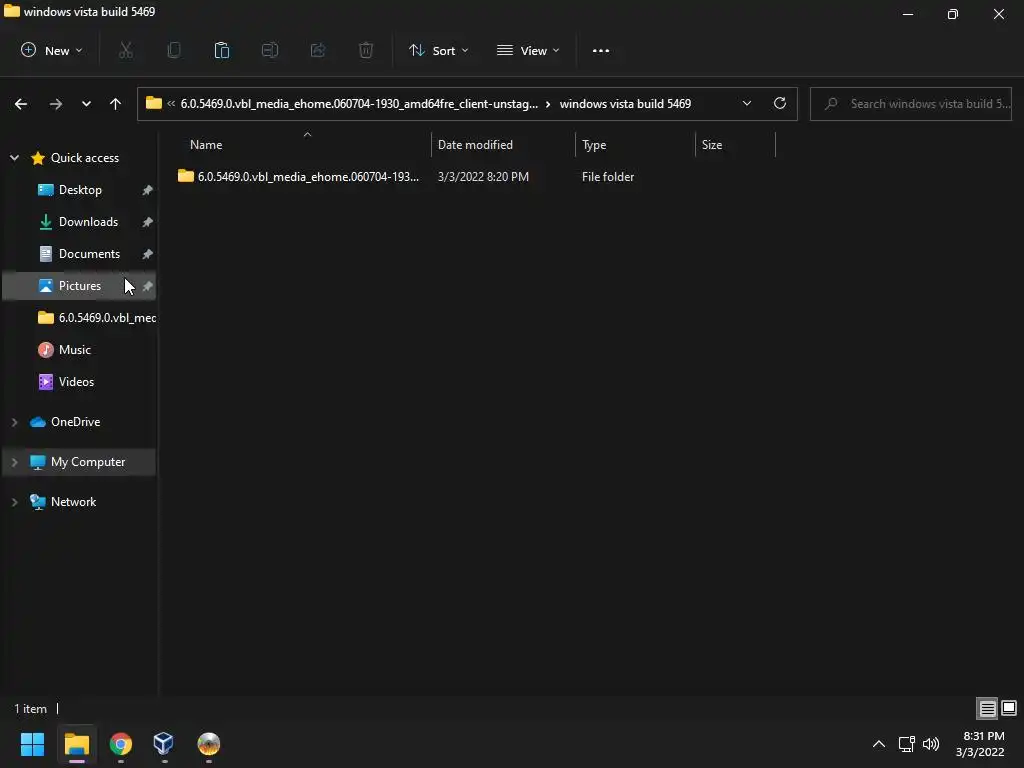The width and height of the screenshot is (1024, 768).
Task: Click the 3/3/2022 8:20 PM date cell
Action: click(x=483, y=177)
